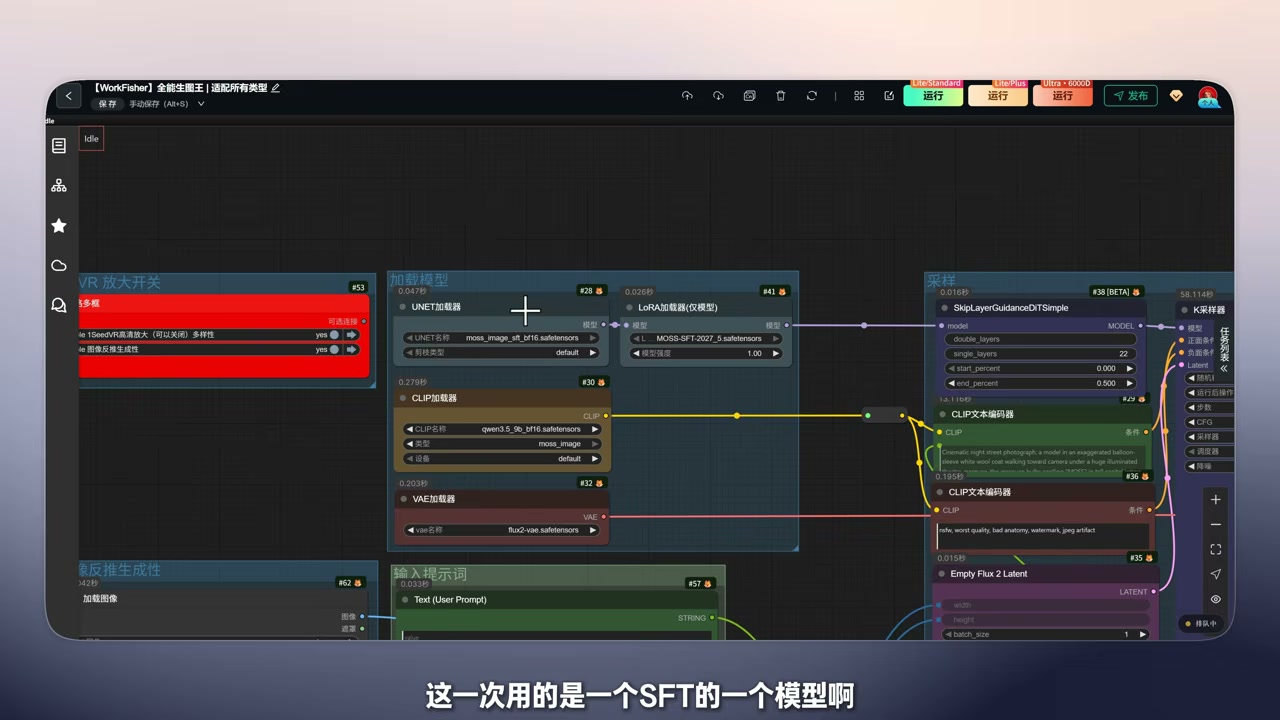This screenshot has height=720, width=1280.
Task: Click the refresh icon in the top toolbar
Action: pos(812,96)
